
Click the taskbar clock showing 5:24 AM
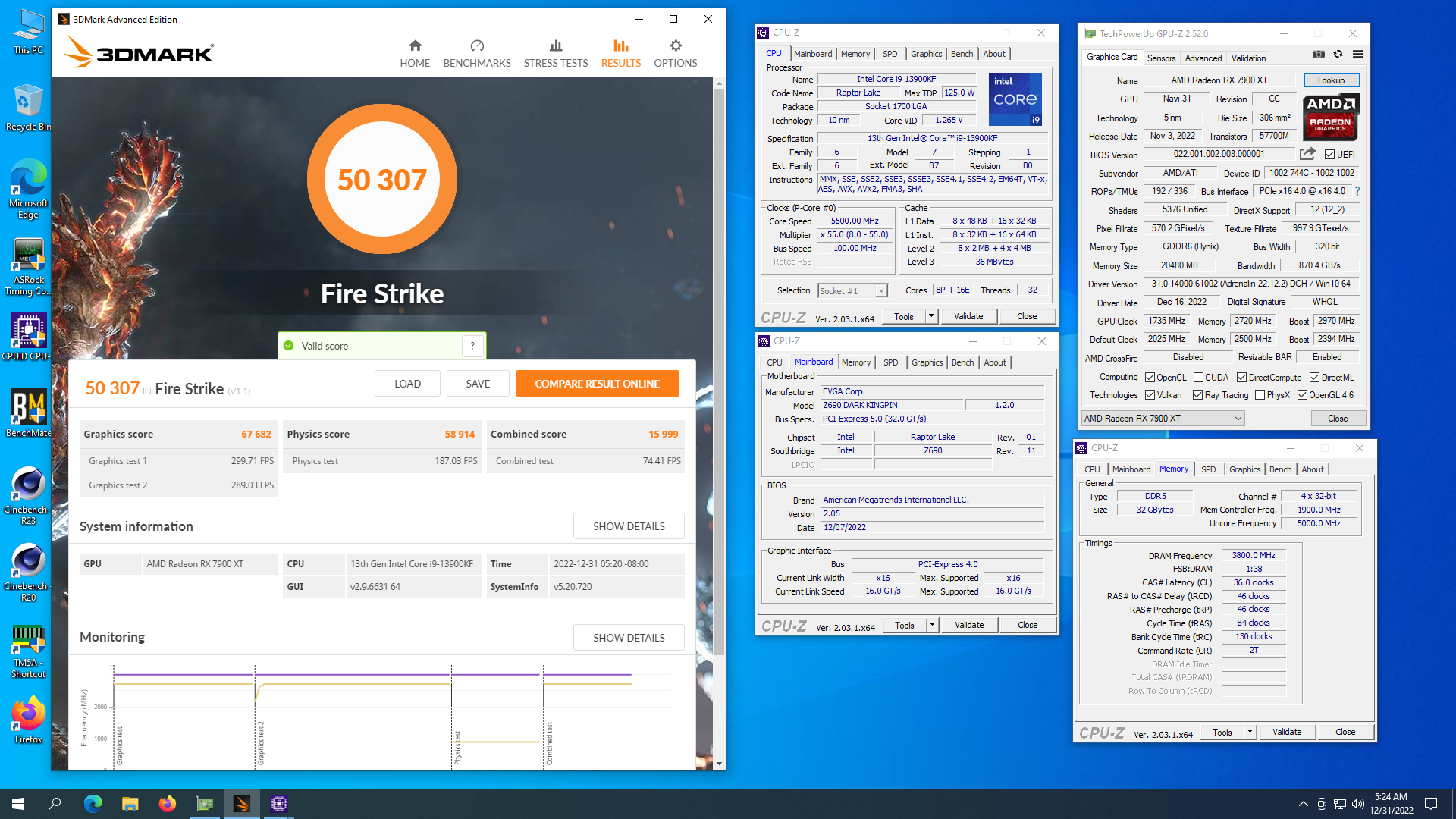coord(1391,804)
